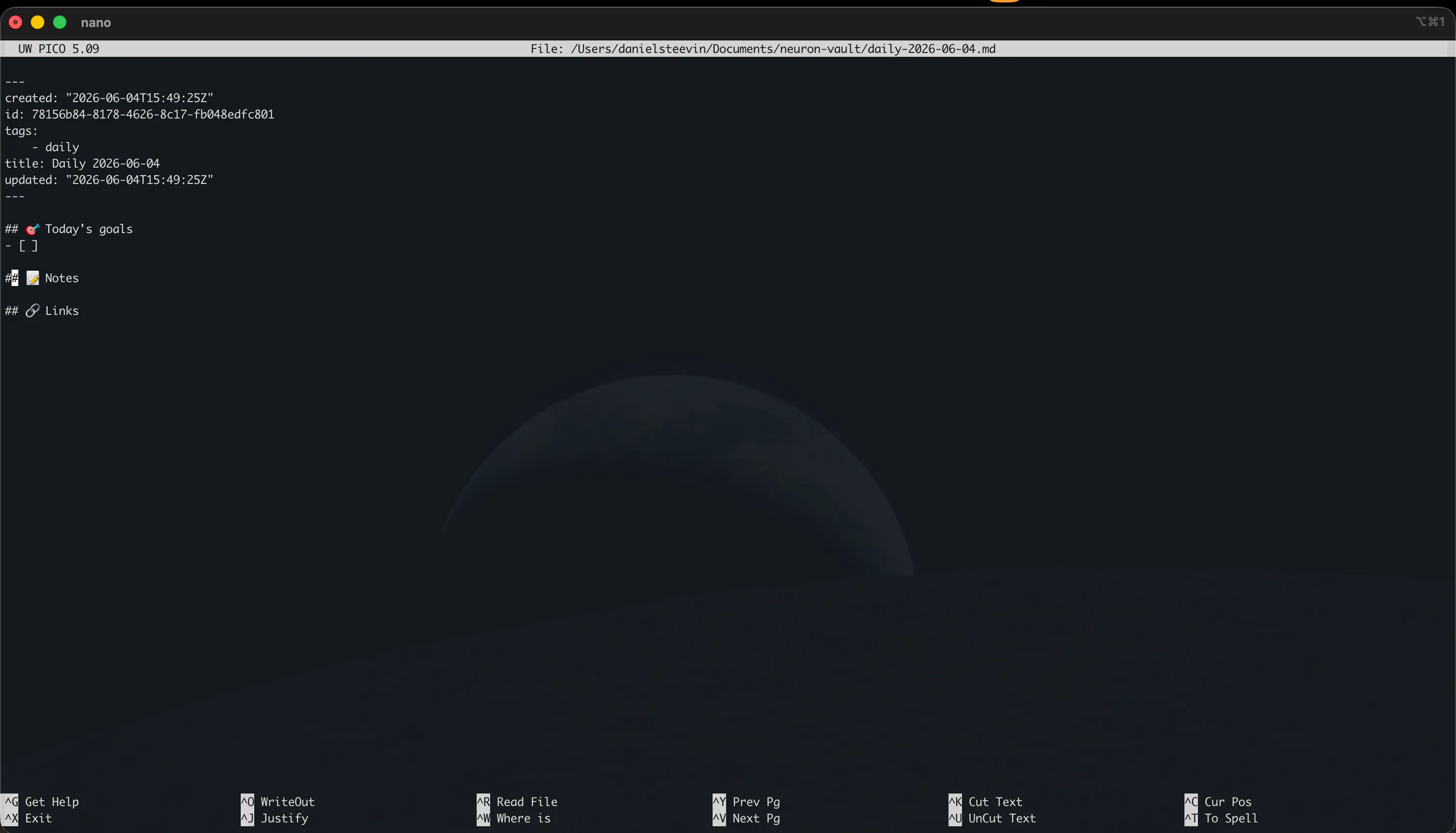Click the "Cut Text" shortcut label
1456x833 pixels.
coord(995,802)
